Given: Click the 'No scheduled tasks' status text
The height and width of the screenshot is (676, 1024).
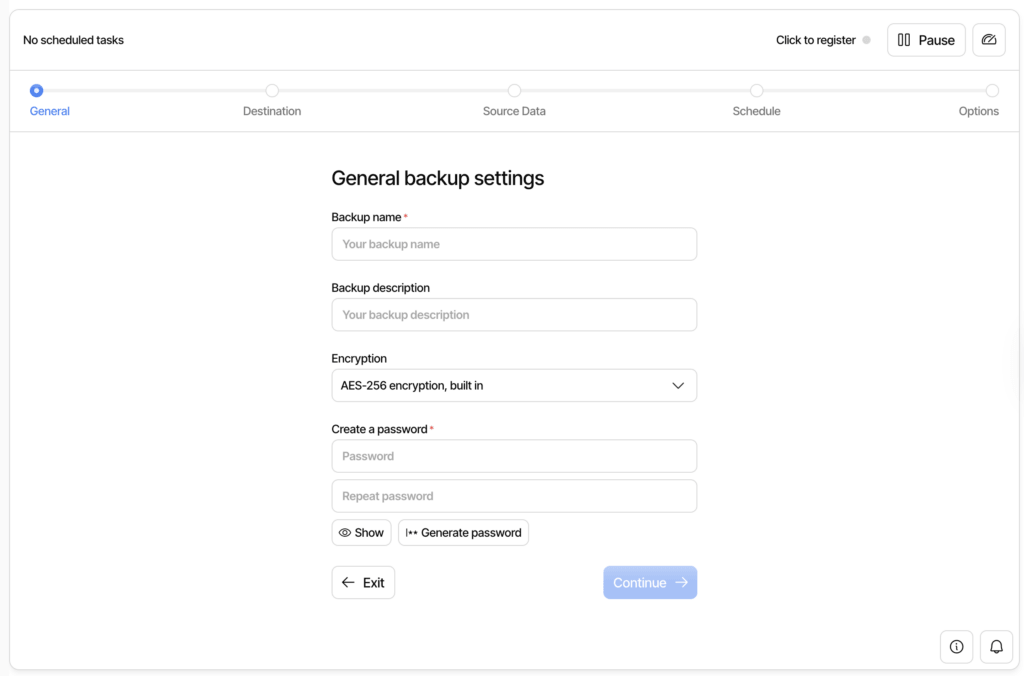Looking at the screenshot, I should pyautogui.click(x=73, y=40).
